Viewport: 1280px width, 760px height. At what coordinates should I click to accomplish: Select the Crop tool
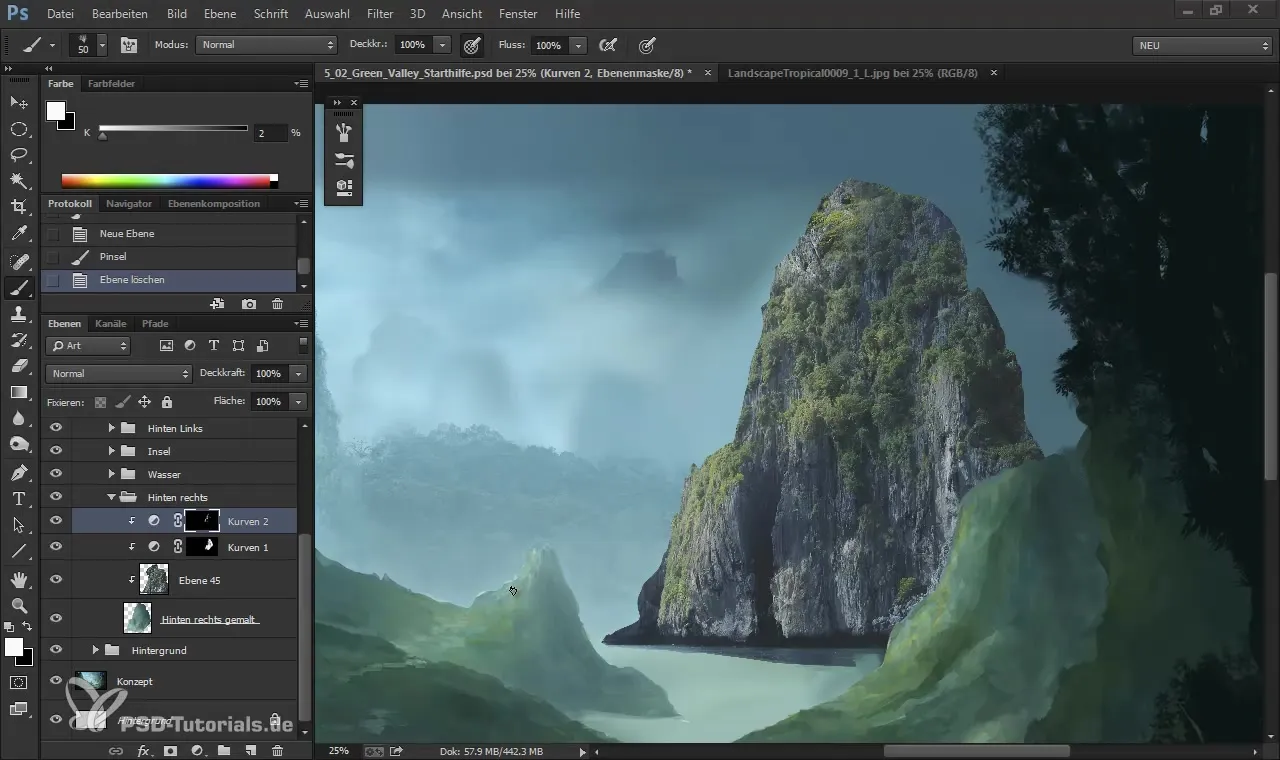(18, 207)
